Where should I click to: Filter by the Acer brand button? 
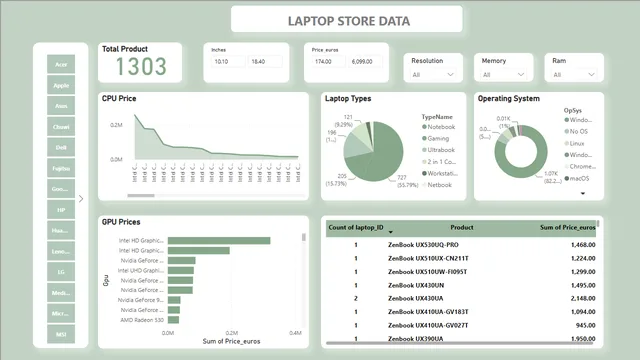click(61, 64)
